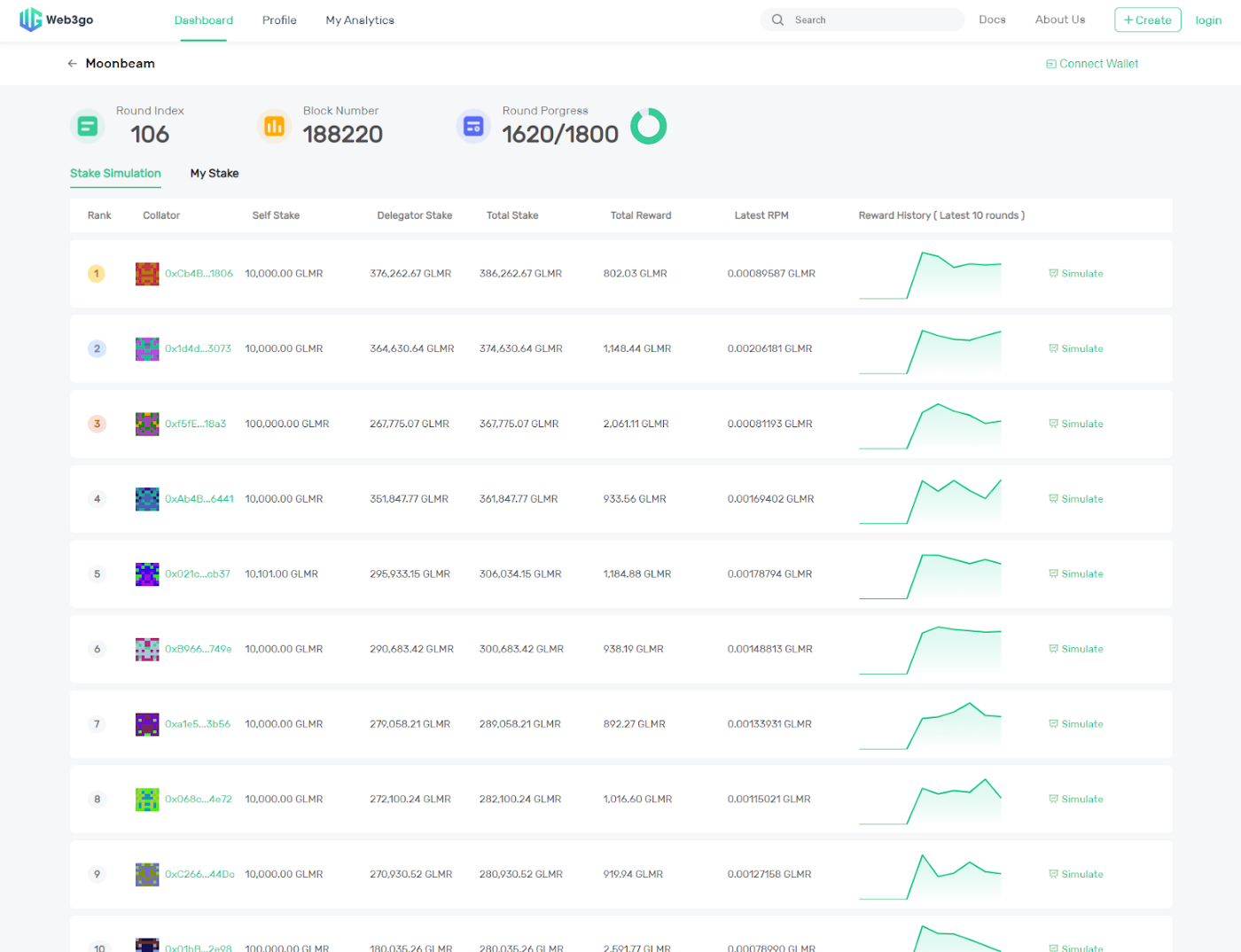This screenshot has width=1241, height=952.
Task: Click the round progress donut chart
Action: 648,126
